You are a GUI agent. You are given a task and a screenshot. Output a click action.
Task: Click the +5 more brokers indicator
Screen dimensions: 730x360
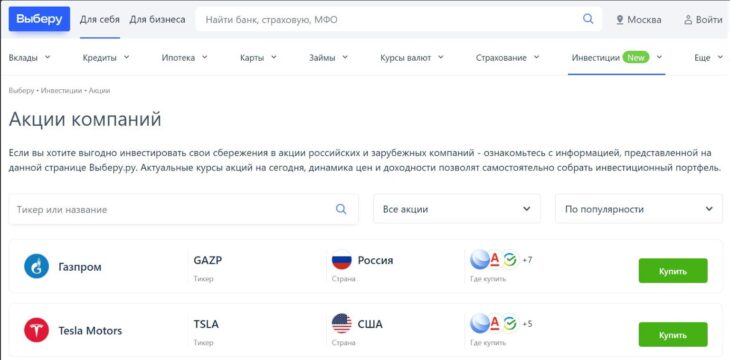[x=527, y=324]
